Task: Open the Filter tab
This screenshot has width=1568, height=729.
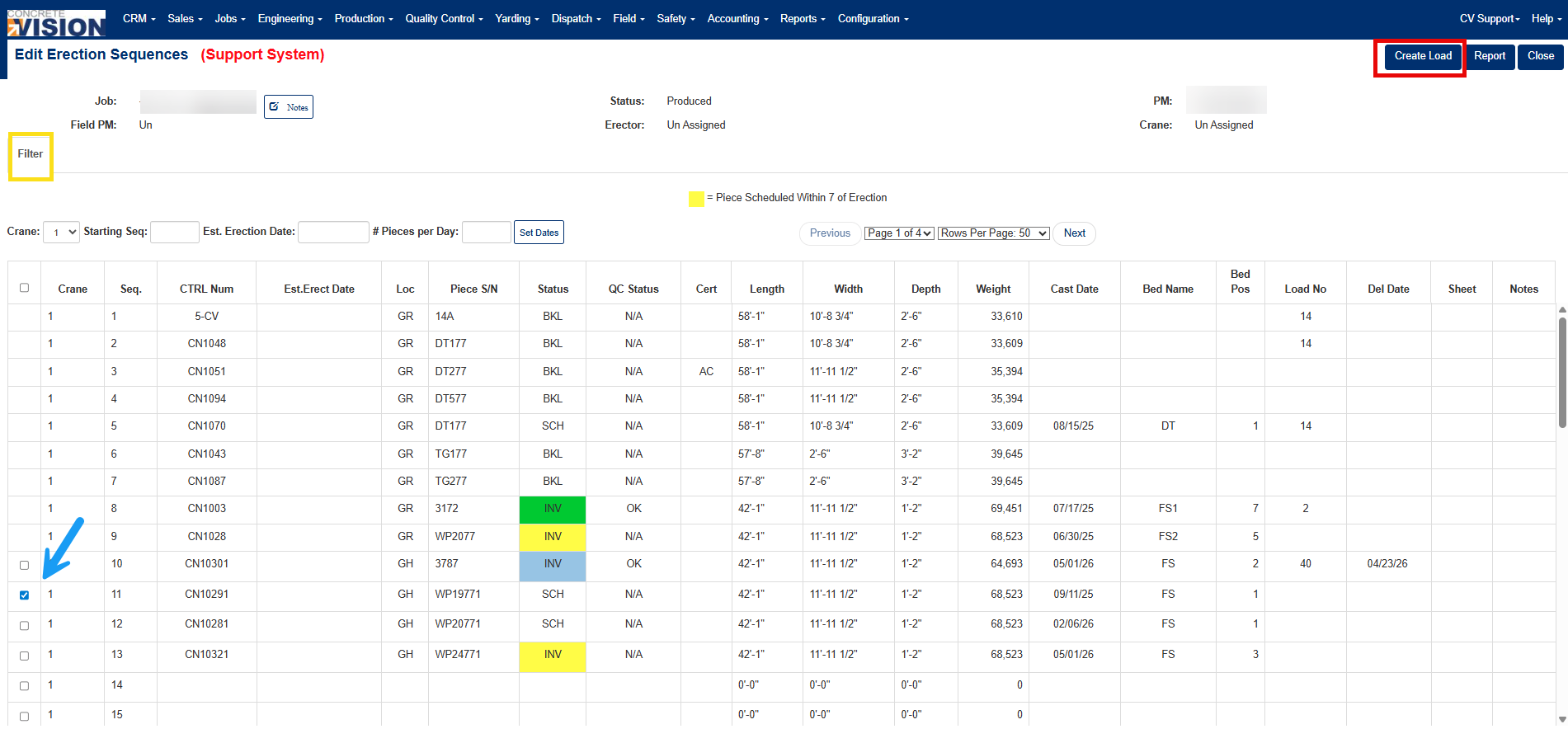Action: pos(31,154)
